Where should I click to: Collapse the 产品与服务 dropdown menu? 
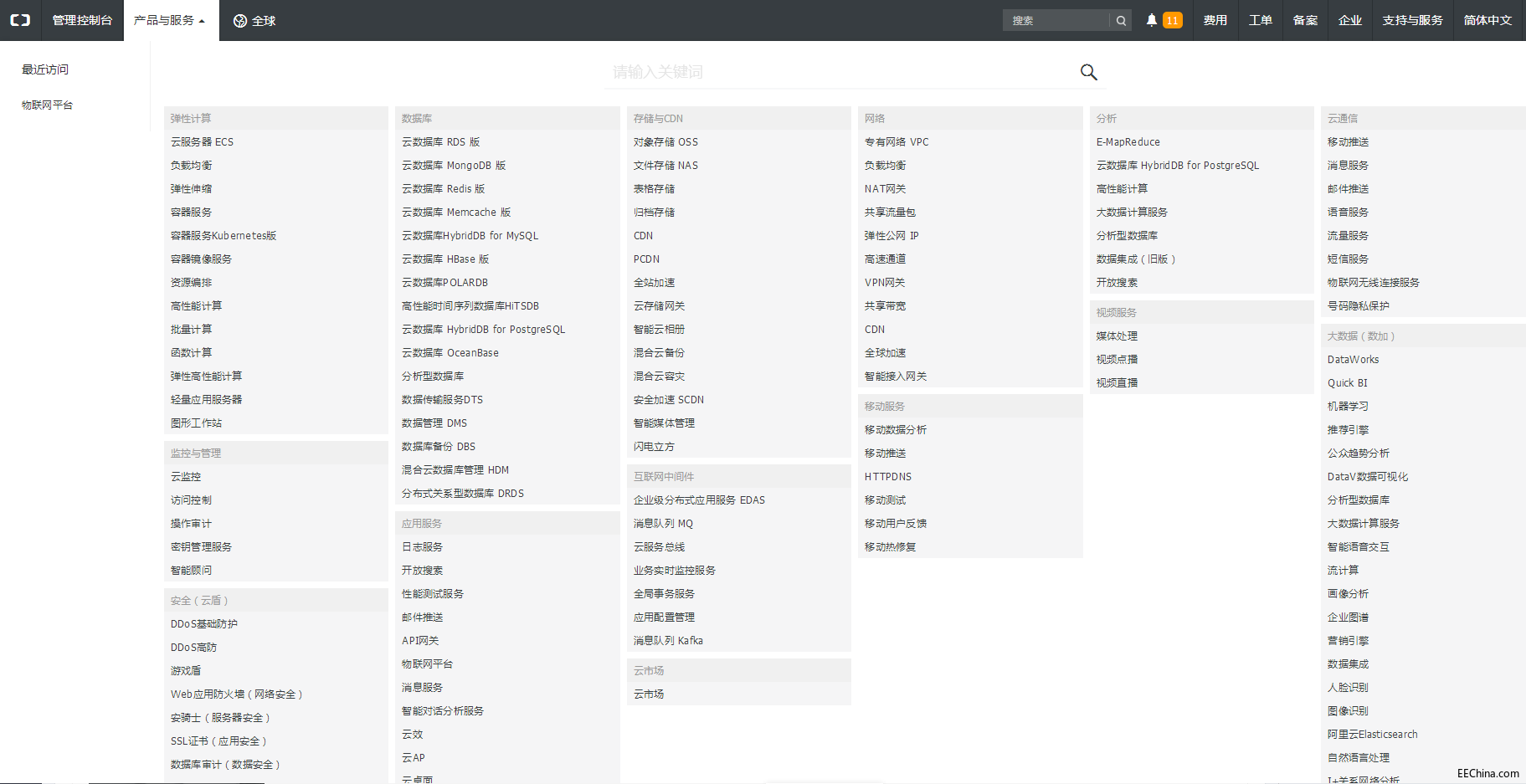169,20
